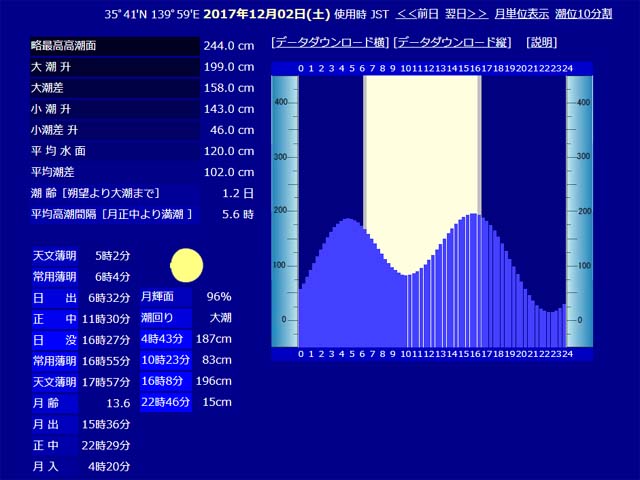The height and width of the screenshot is (480, 640).
Task: Click moonrise time 15時36分
Action: click(x=106, y=424)
